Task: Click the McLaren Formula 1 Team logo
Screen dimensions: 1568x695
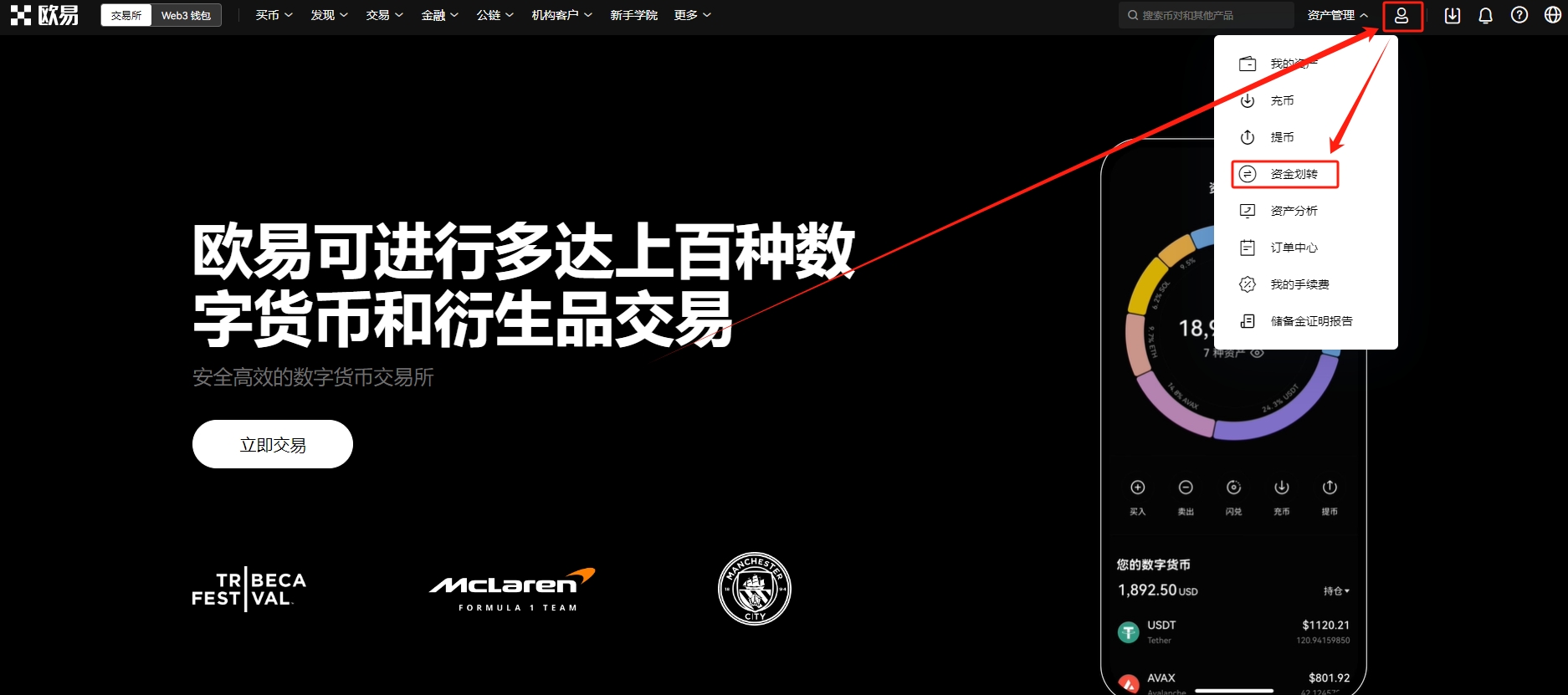Action: (512, 590)
